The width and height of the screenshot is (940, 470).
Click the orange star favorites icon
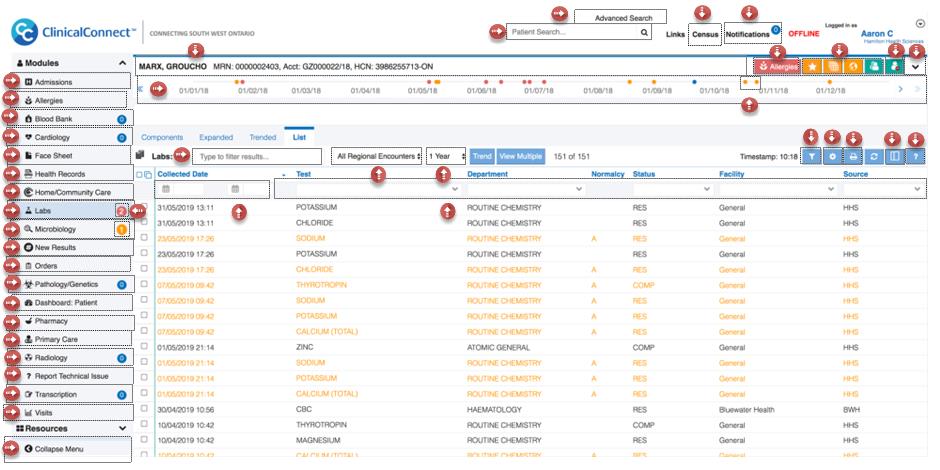pyautogui.click(x=812, y=67)
